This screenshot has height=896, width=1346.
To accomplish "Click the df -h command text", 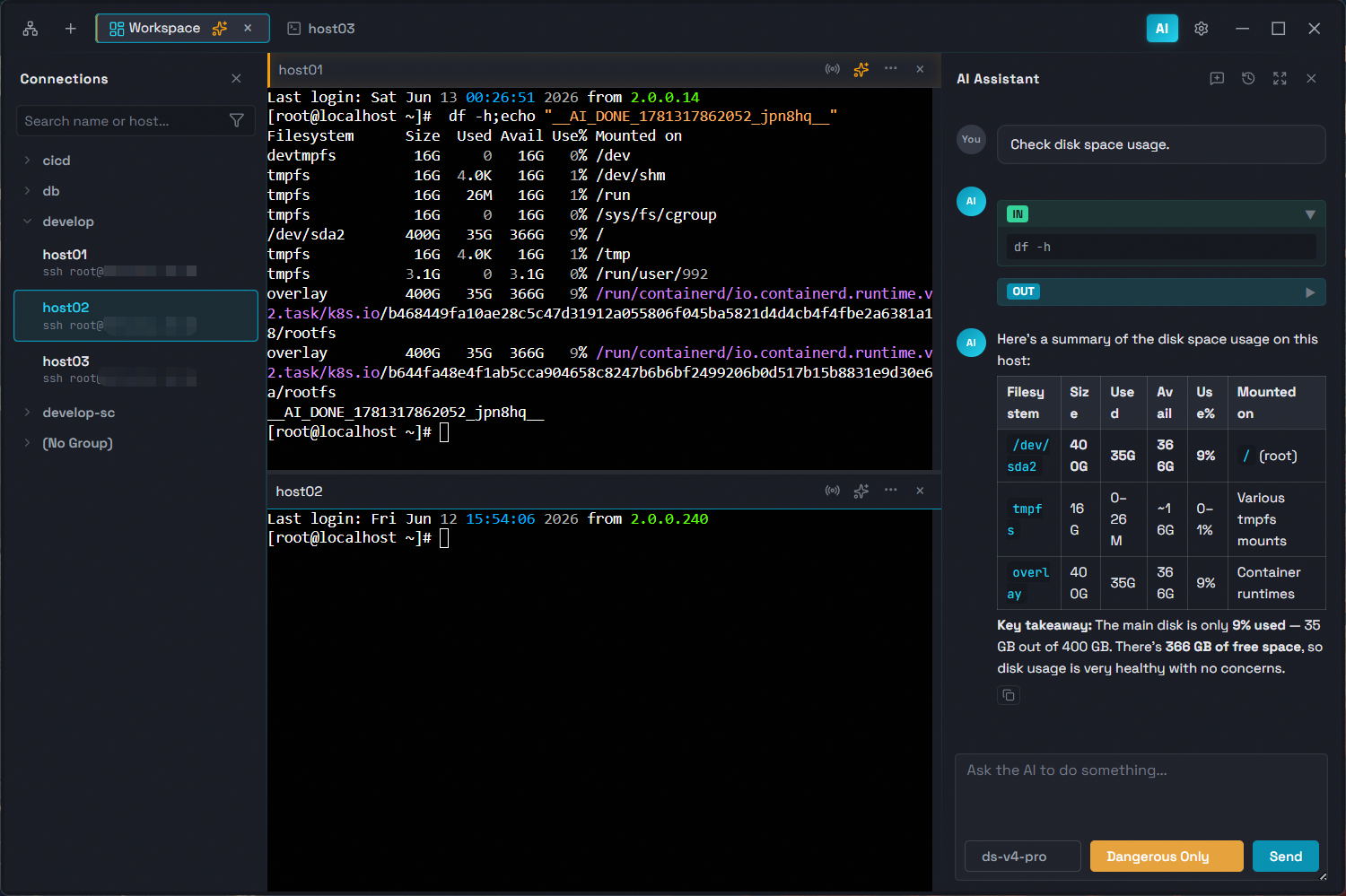I will (x=1032, y=247).
